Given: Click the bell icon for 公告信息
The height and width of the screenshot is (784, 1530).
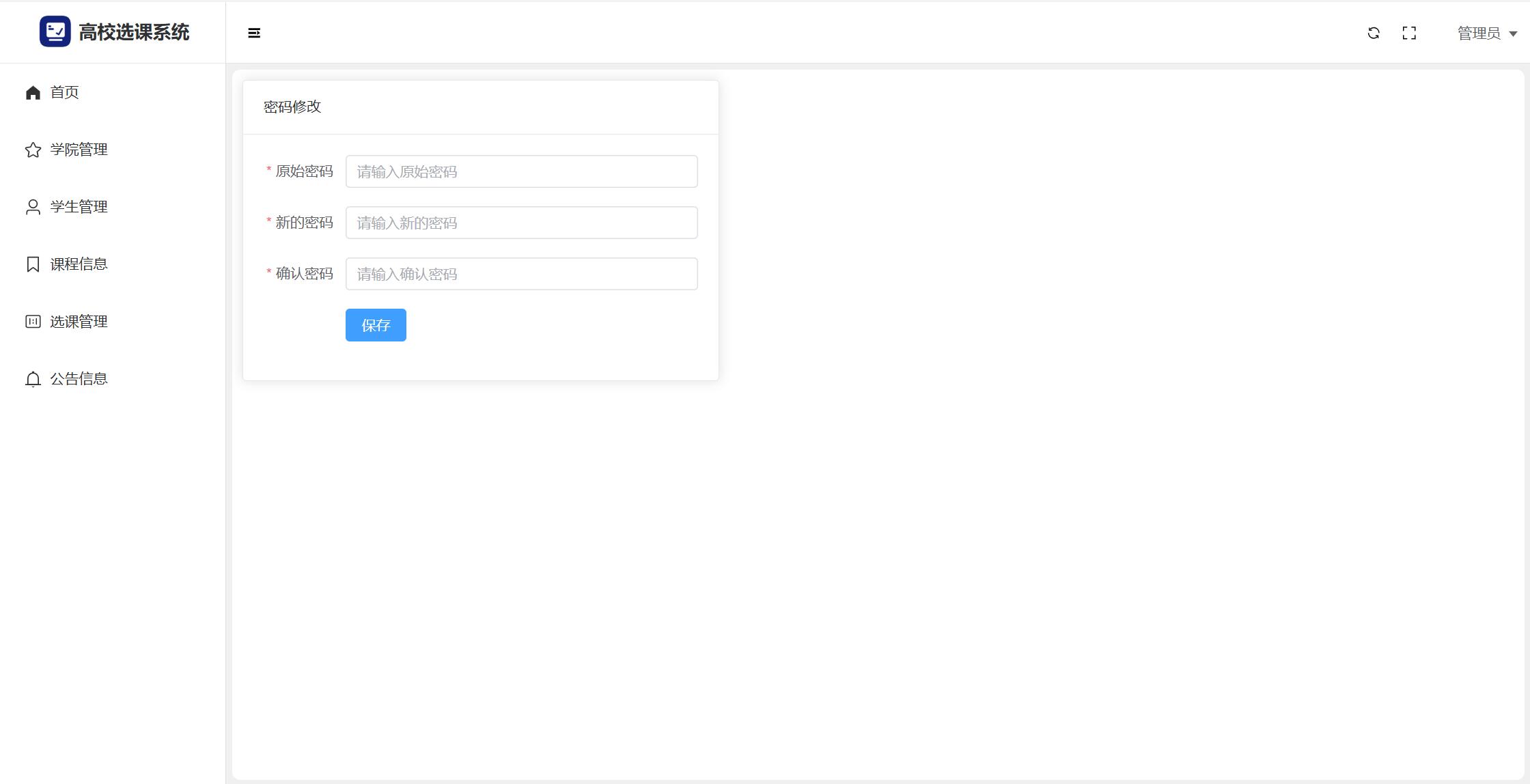Looking at the screenshot, I should pyautogui.click(x=33, y=379).
